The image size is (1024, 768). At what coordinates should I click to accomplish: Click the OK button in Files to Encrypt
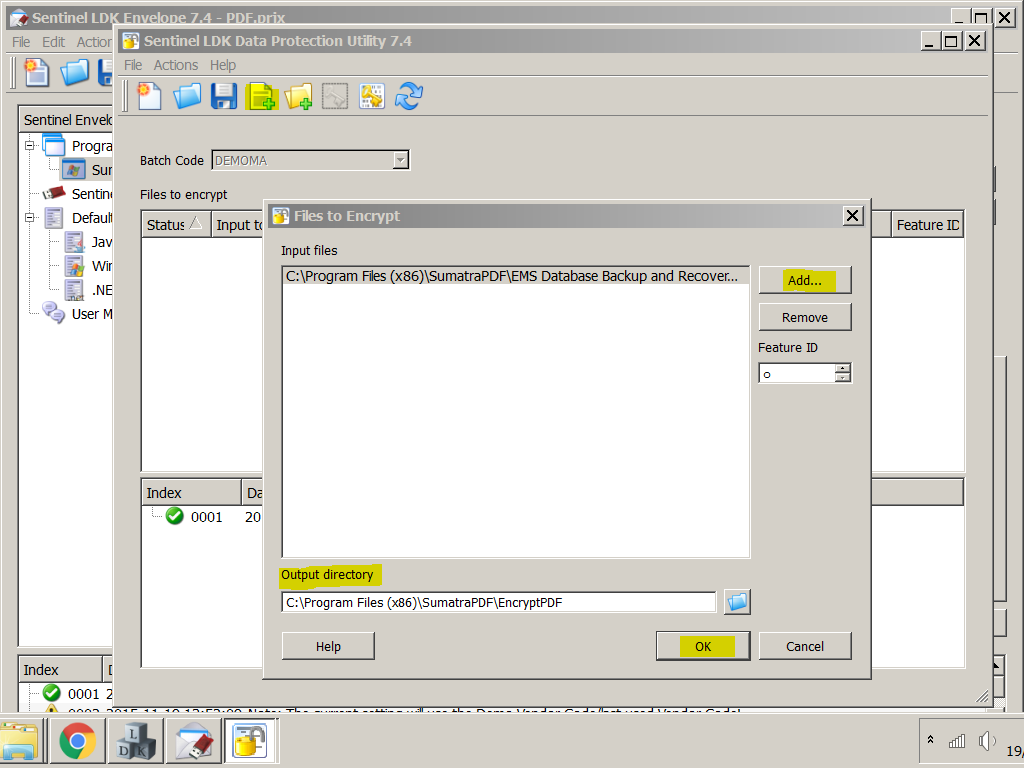tap(702, 645)
